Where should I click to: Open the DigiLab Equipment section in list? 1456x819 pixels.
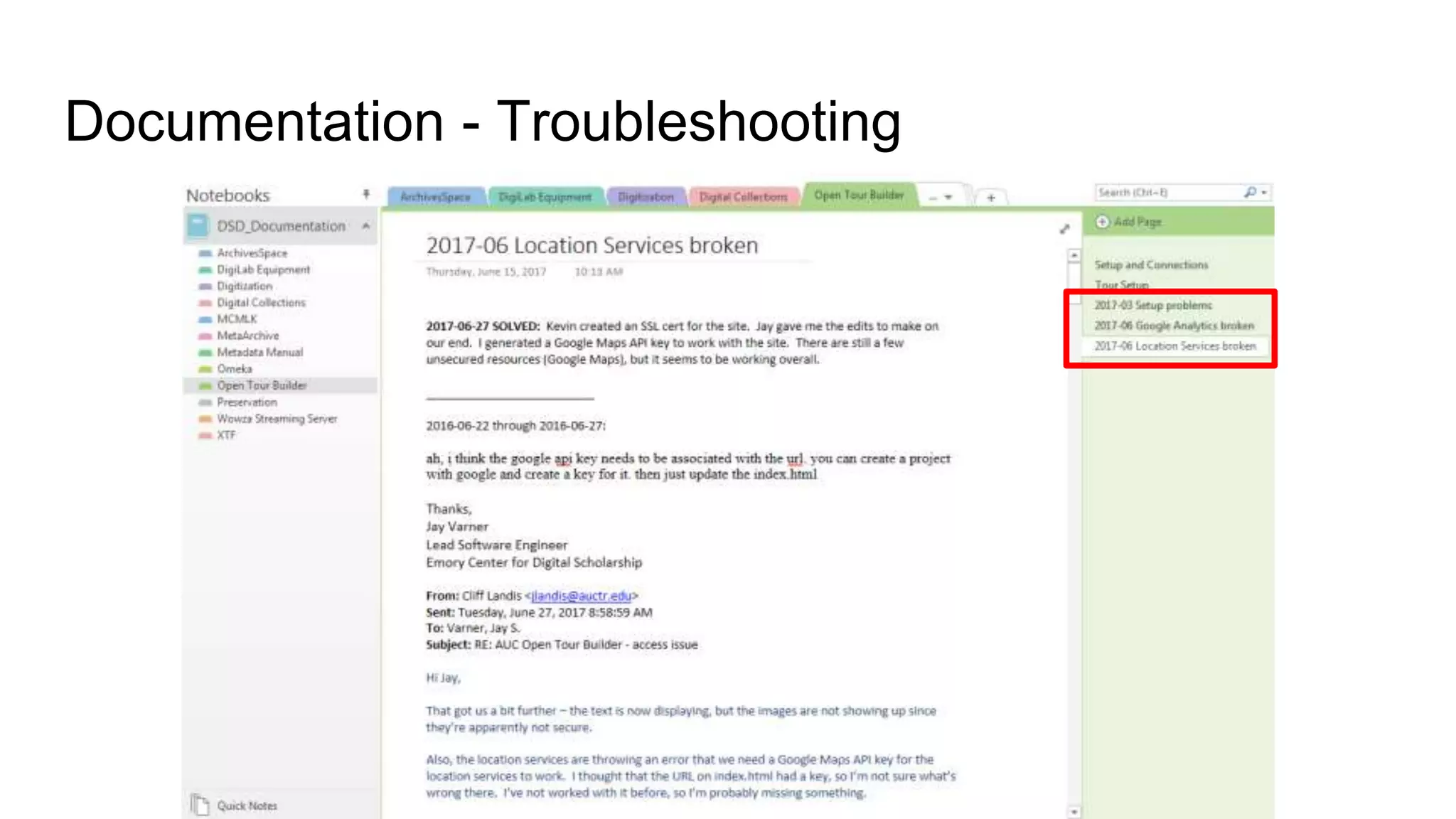pos(263,269)
